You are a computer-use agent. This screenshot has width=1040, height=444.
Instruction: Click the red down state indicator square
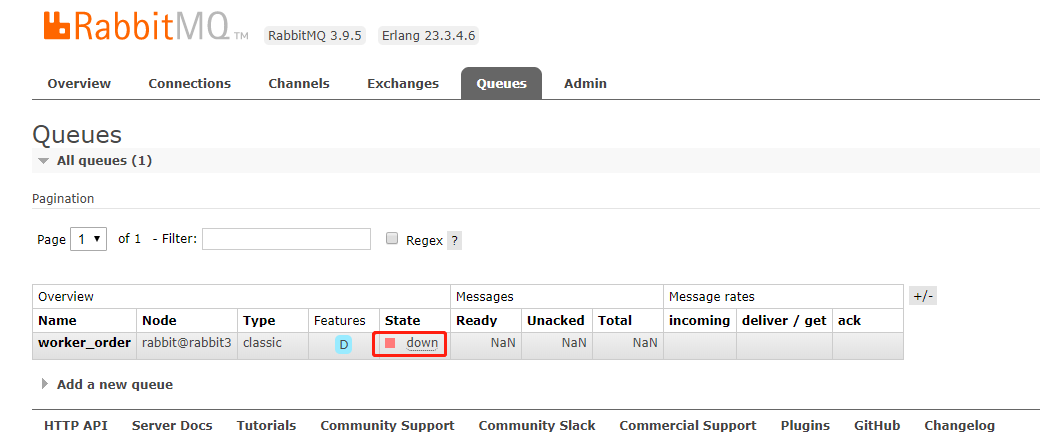pyautogui.click(x=390, y=343)
